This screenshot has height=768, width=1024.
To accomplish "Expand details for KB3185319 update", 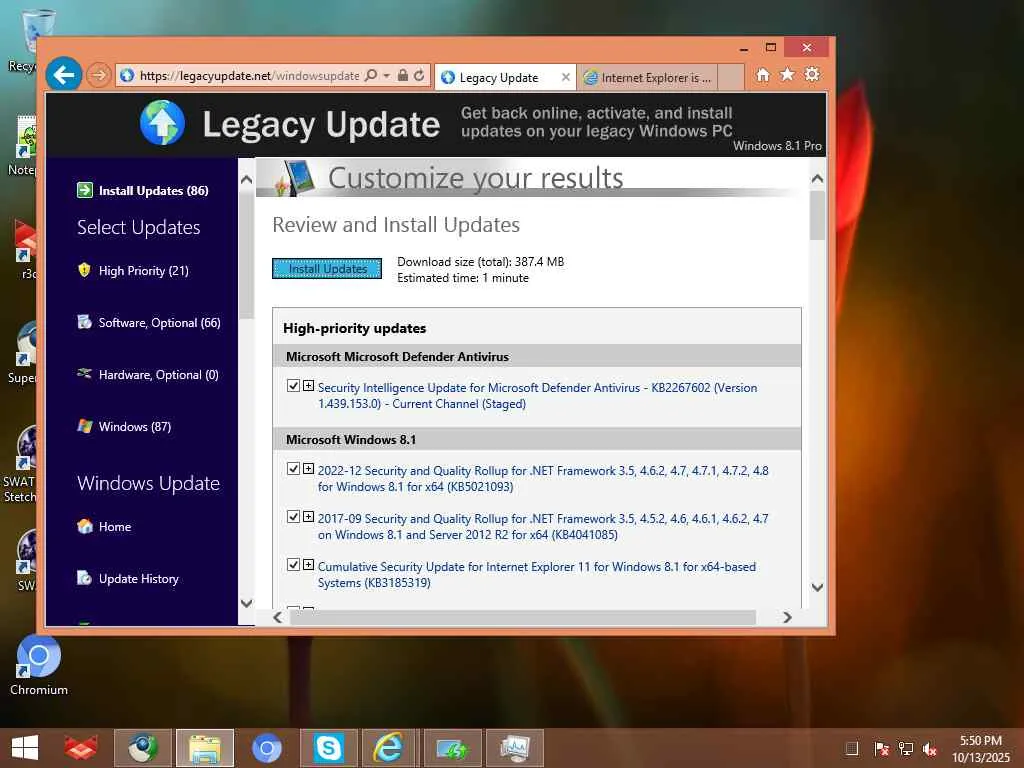I will tap(308, 564).
